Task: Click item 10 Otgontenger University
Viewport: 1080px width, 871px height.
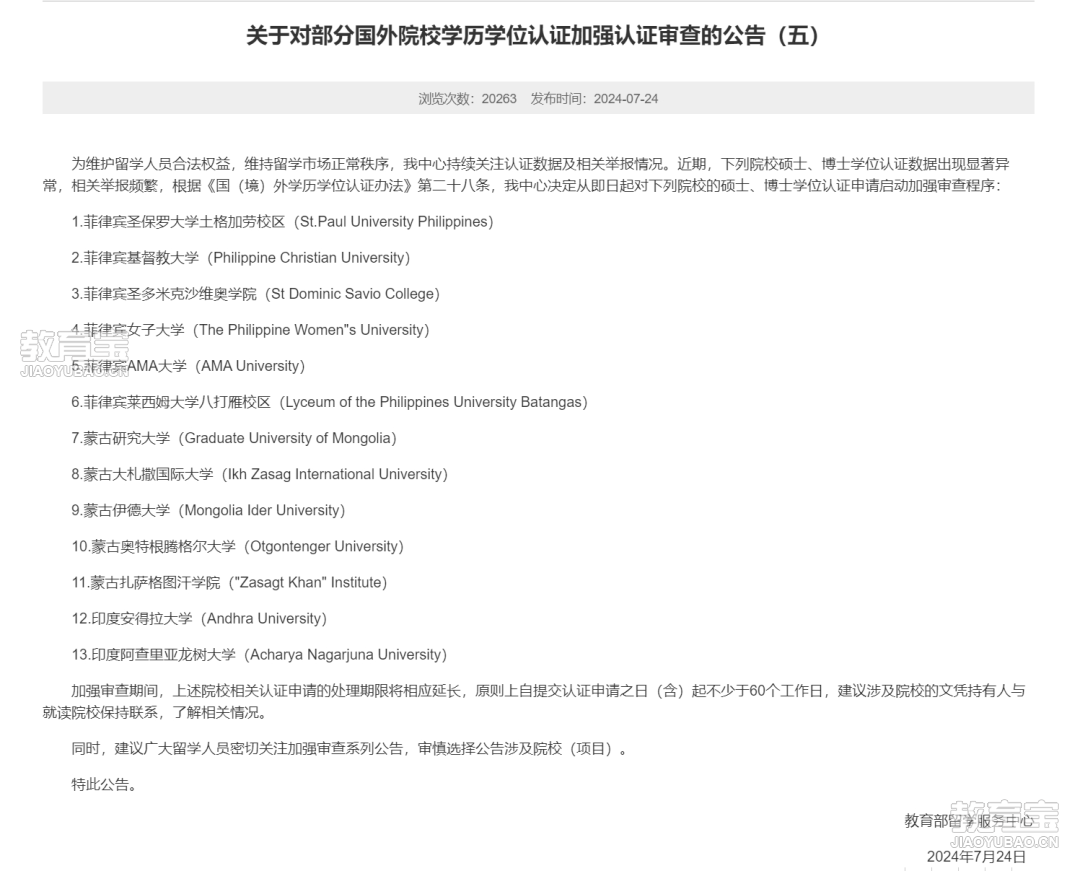Action: coord(238,547)
